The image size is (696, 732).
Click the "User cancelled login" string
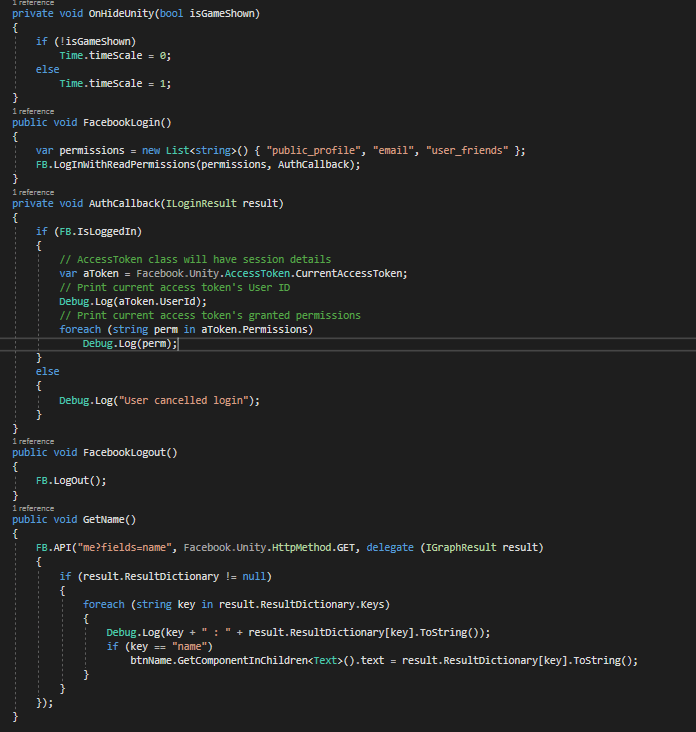[183, 401]
